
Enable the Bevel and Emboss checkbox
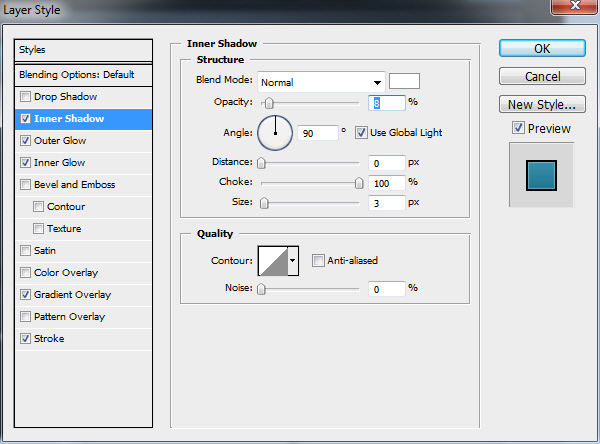coord(25,184)
